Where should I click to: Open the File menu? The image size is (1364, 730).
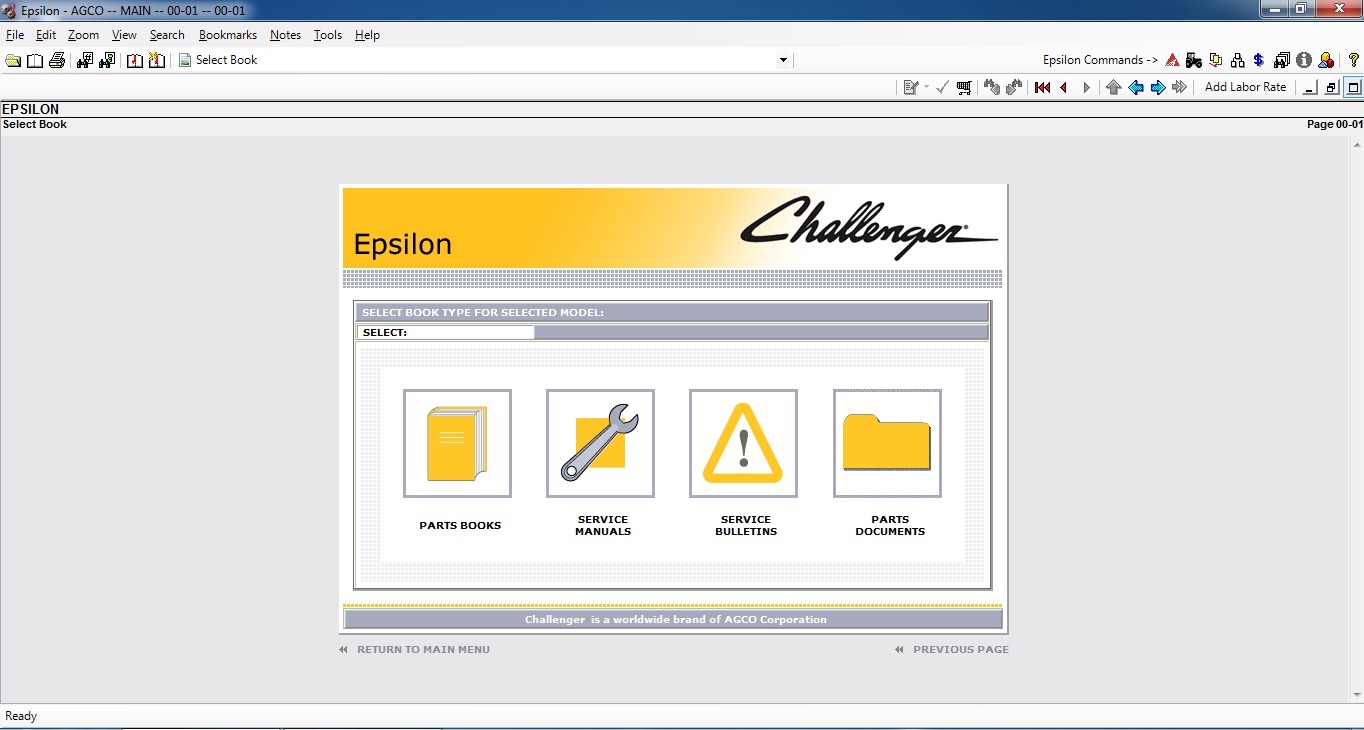click(15, 35)
